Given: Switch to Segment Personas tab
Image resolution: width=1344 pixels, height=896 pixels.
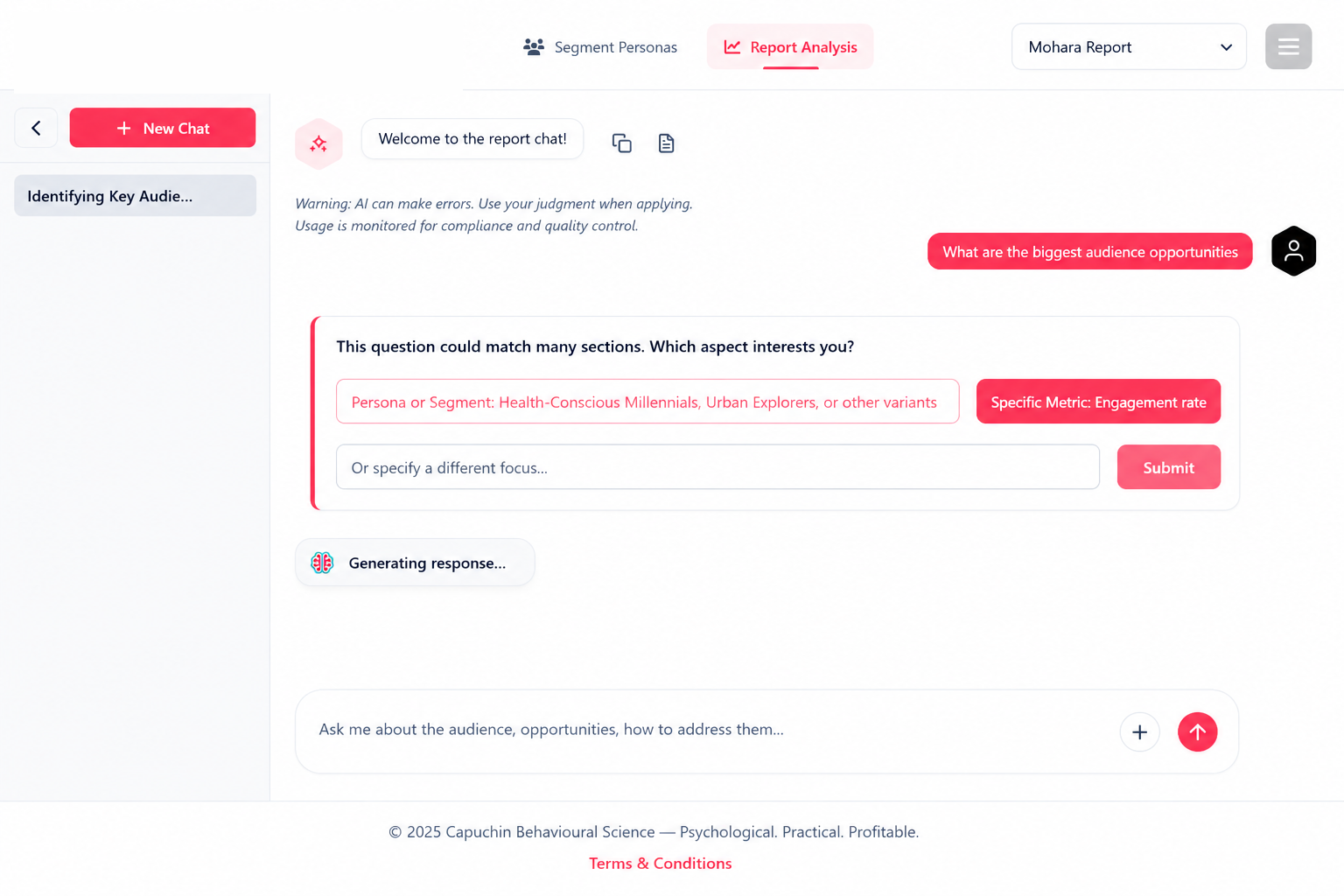Looking at the screenshot, I should coord(600,46).
